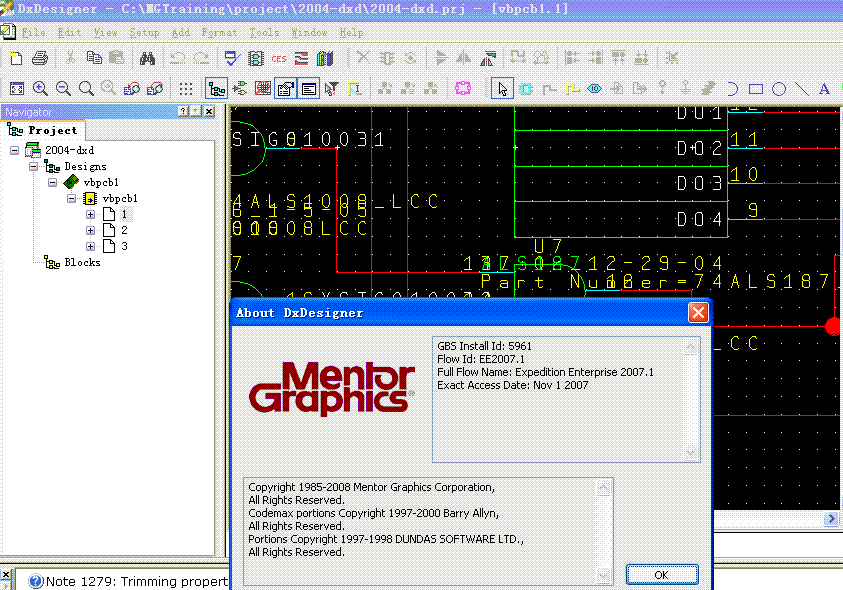Close the About DxDesigner dialog

pyautogui.click(x=698, y=313)
